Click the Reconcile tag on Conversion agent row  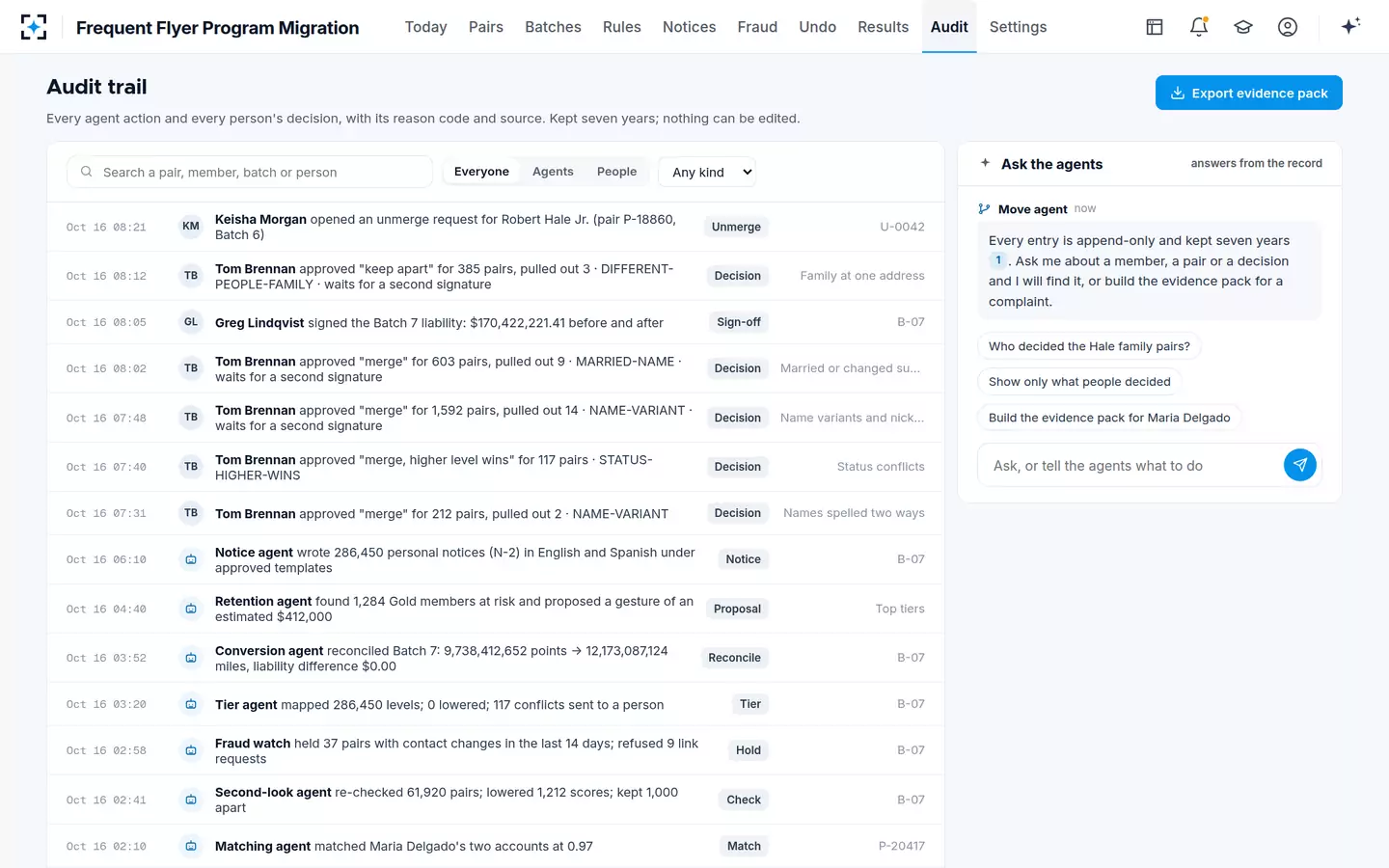click(x=734, y=658)
